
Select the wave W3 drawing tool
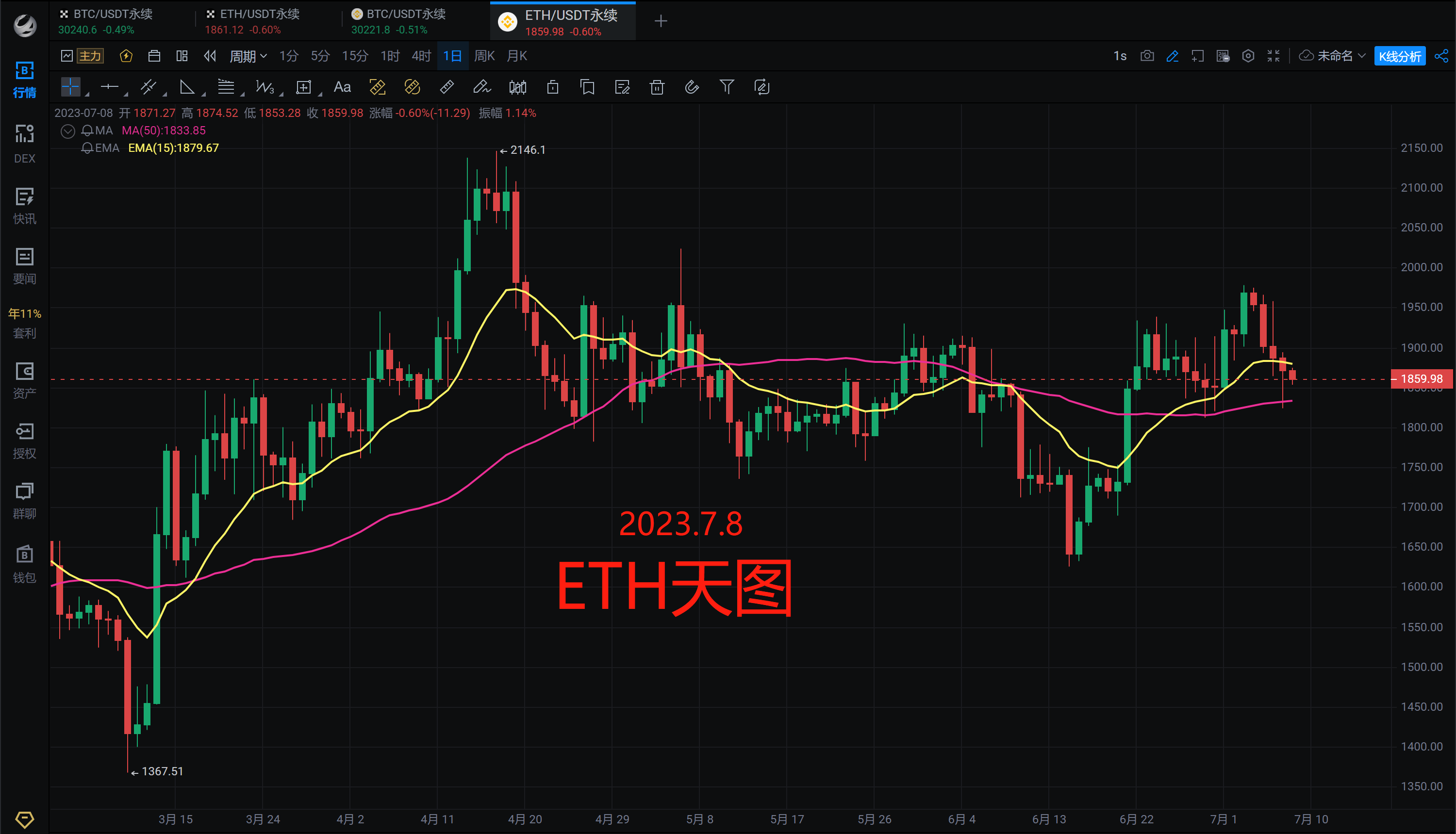(265, 87)
